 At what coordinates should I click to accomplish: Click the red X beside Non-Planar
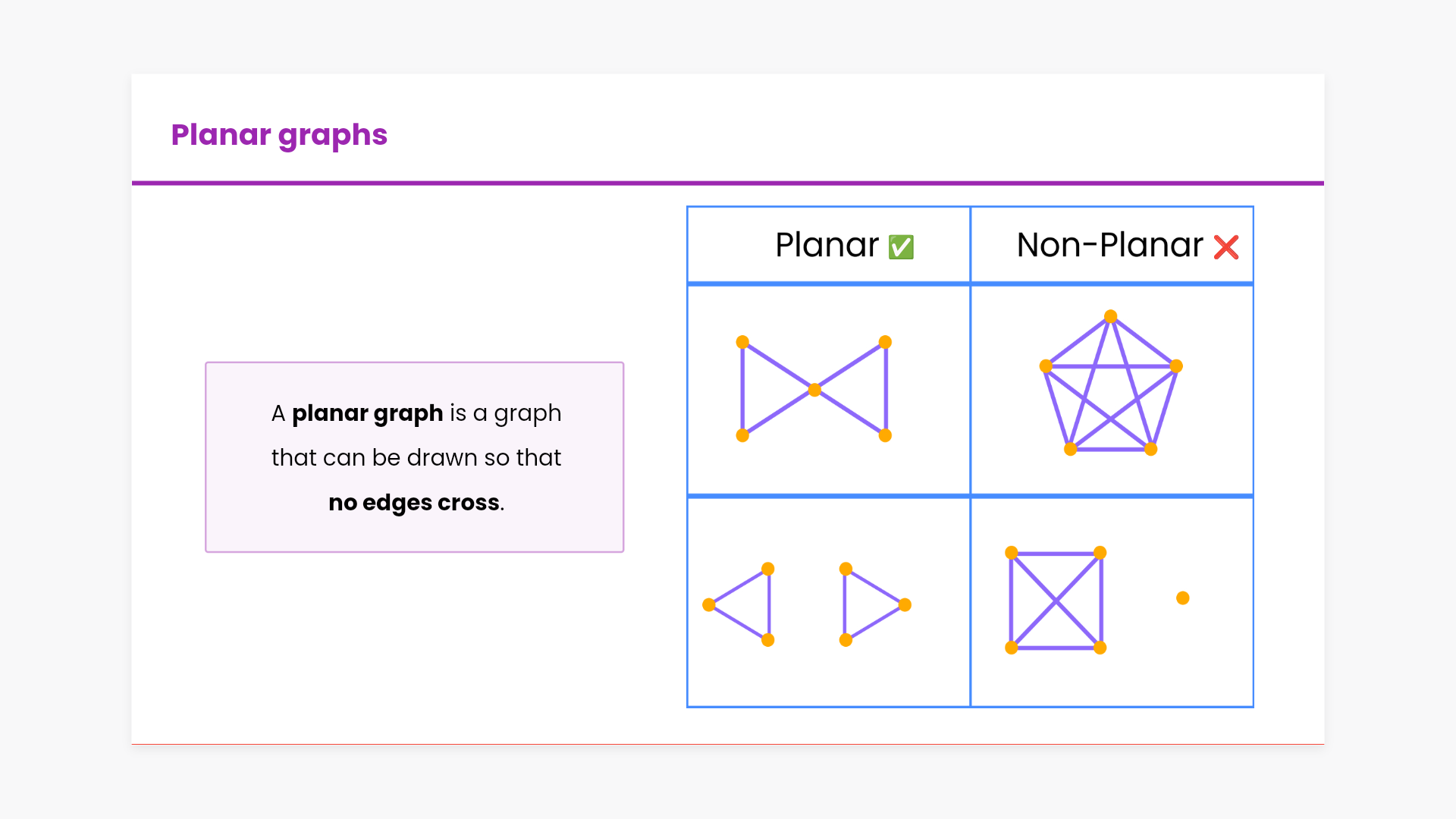click(1225, 247)
